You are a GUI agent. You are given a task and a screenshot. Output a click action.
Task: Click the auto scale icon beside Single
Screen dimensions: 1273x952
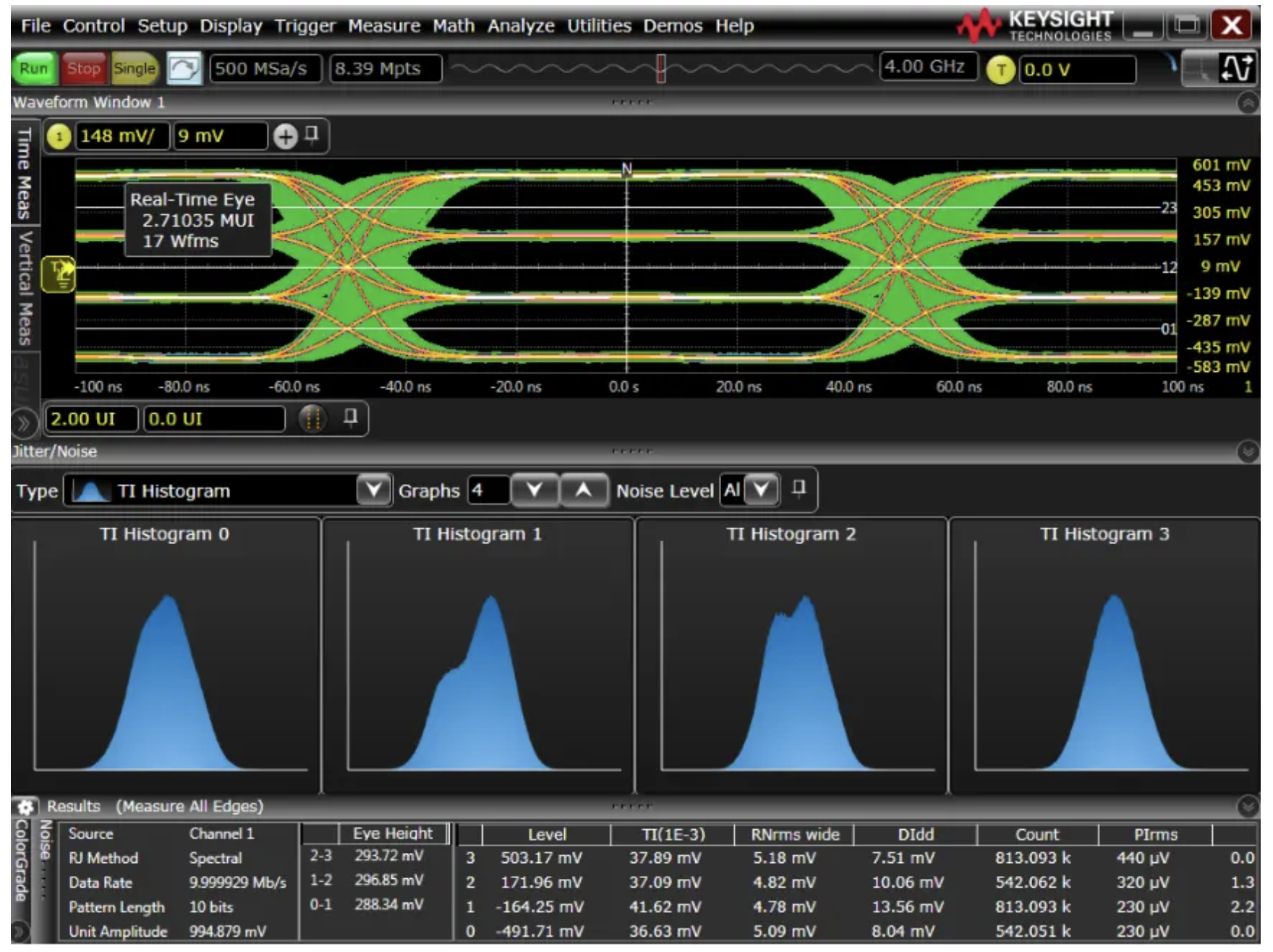(184, 69)
